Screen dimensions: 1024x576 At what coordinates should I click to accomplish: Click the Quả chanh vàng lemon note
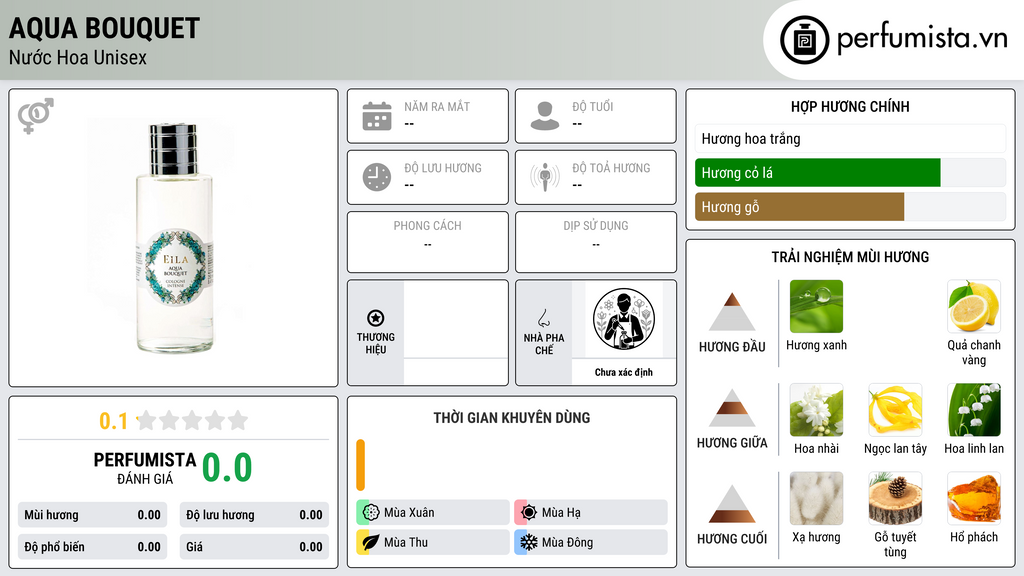point(974,306)
